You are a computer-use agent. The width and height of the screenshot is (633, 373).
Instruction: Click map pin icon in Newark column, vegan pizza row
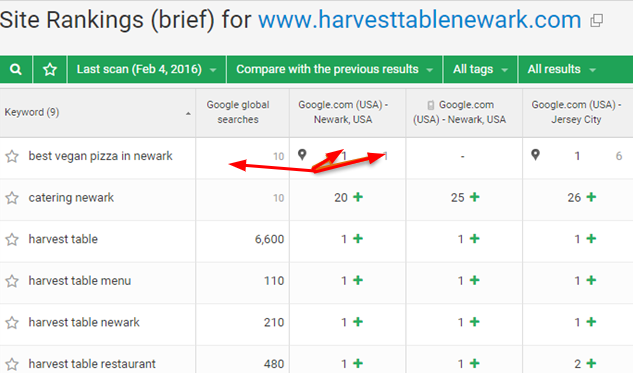pyautogui.click(x=302, y=154)
